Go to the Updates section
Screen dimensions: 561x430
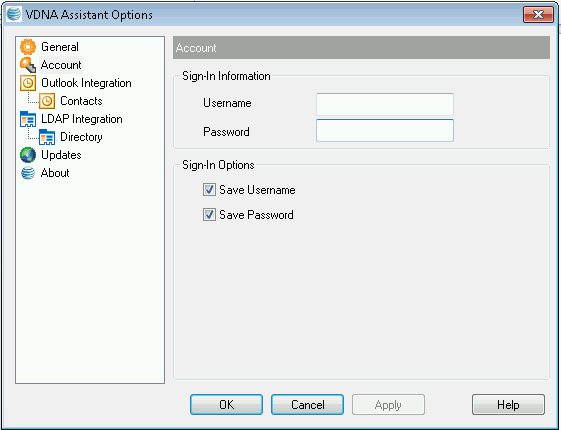[x=61, y=155]
